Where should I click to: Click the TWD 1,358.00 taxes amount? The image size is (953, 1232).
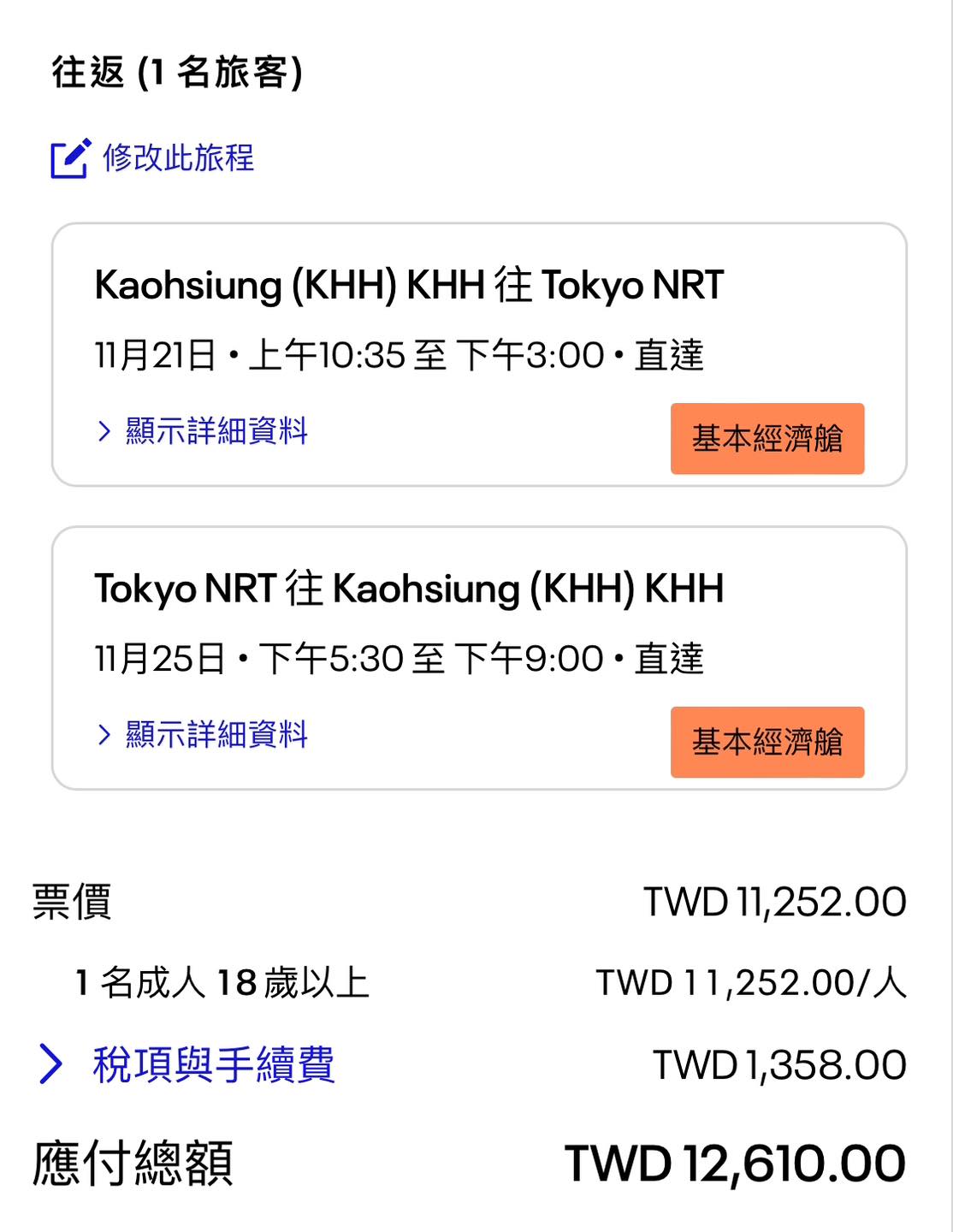coord(779,1065)
